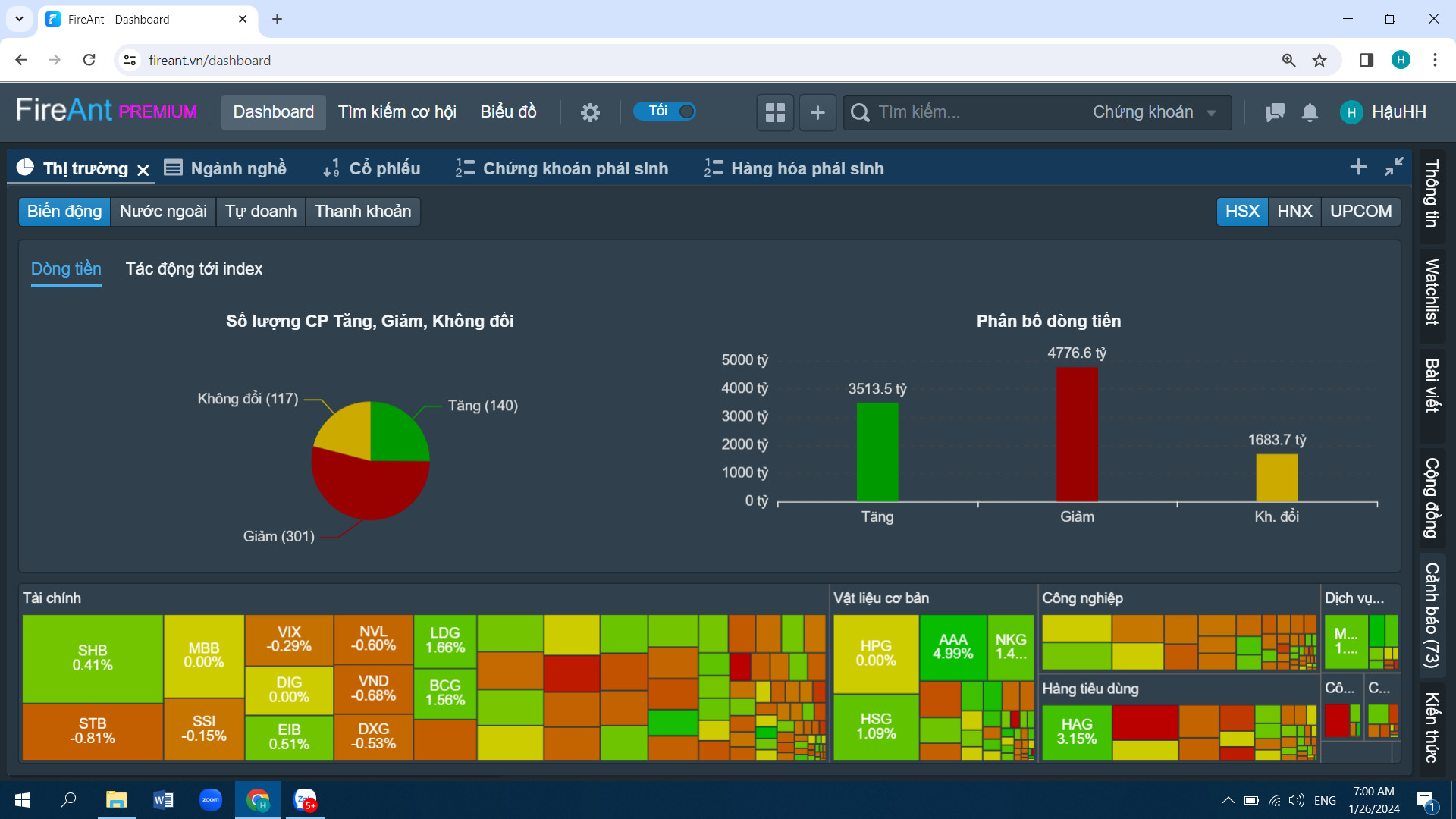This screenshot has height=819, width=1456.
Task: Close the Thị trường tab
Action: 143,170
